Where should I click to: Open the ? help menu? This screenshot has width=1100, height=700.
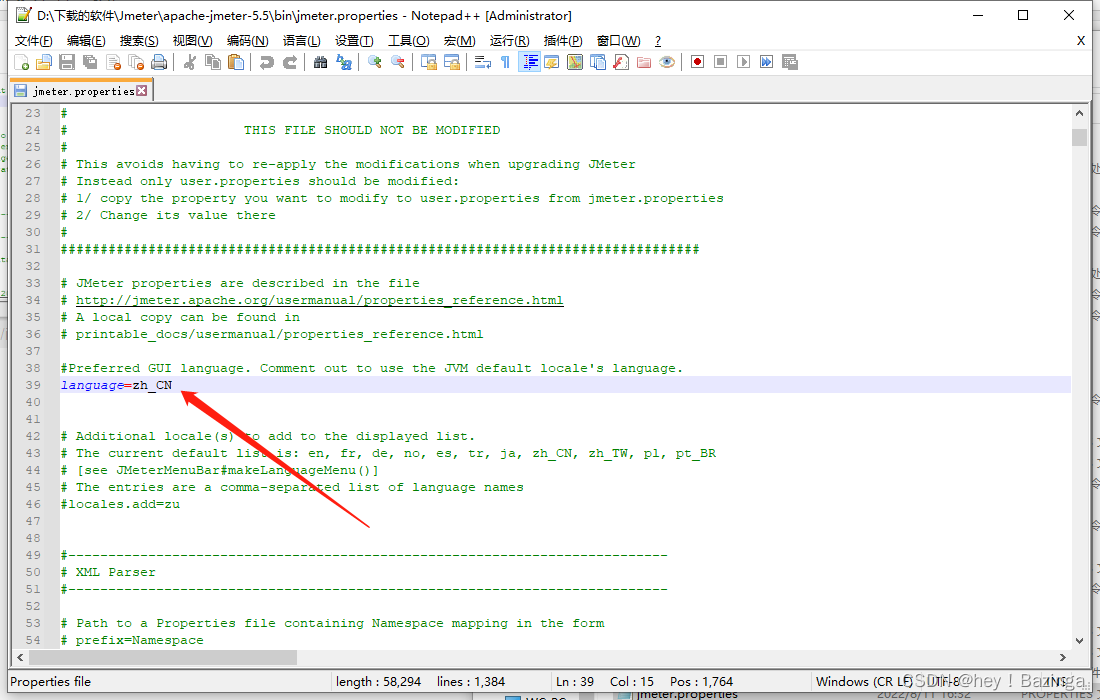click(x=657, y=41)
